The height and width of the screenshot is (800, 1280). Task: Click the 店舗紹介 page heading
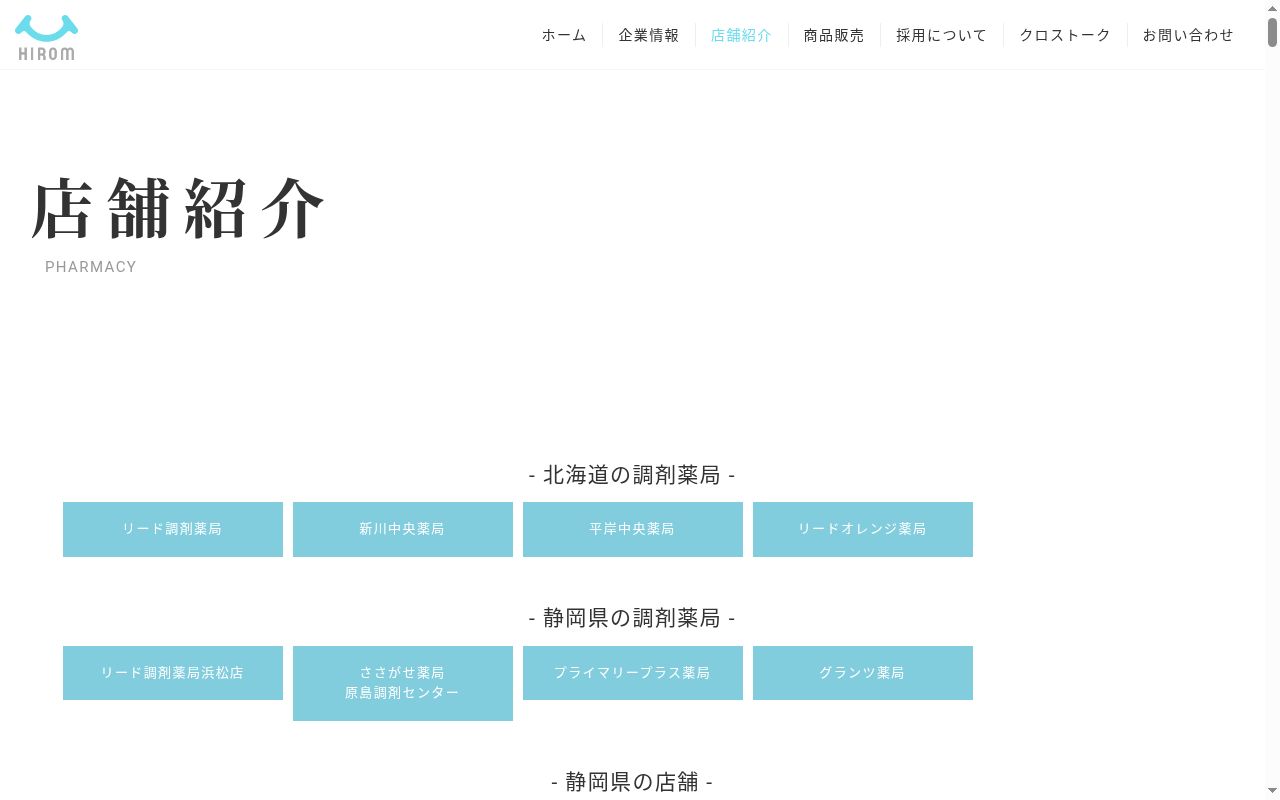pyautogui.click(x=178, y=208)
